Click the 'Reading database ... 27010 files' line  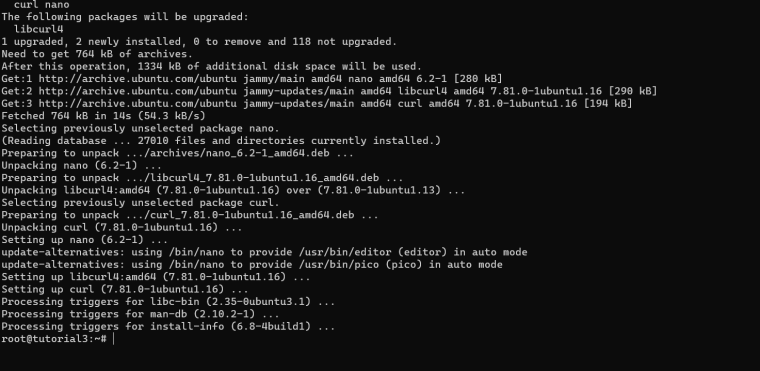pyautogui.click(x=221, y=141)
